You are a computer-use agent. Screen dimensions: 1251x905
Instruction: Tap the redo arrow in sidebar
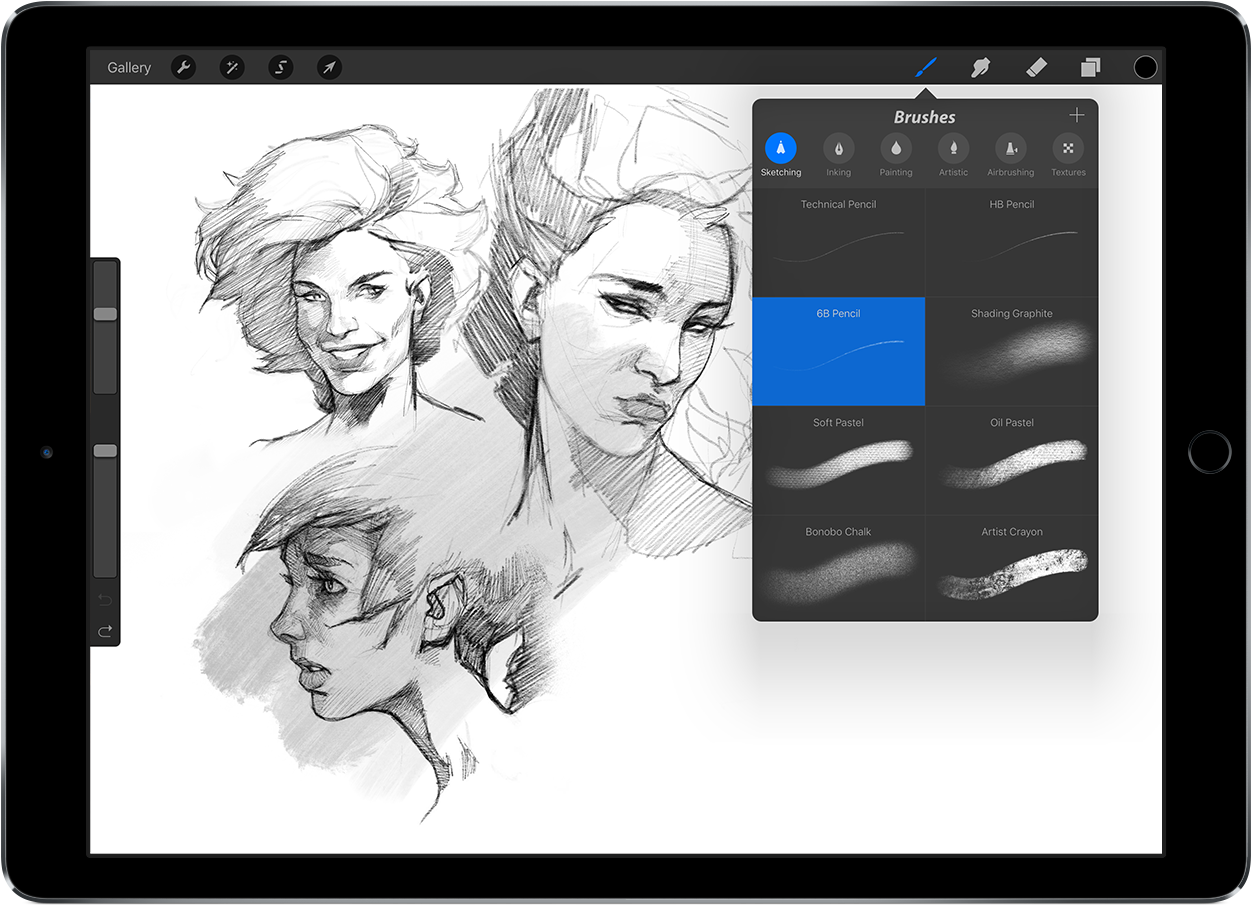click(105, 631)
